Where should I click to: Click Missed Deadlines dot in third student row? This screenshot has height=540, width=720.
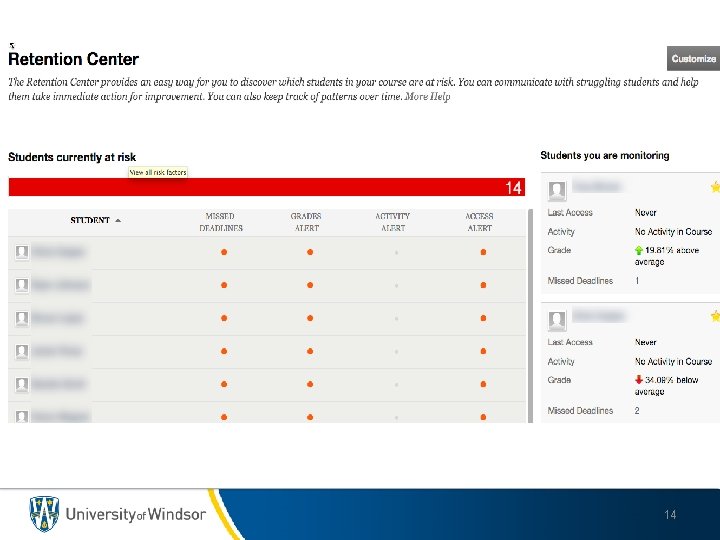[x=224, y=318]
